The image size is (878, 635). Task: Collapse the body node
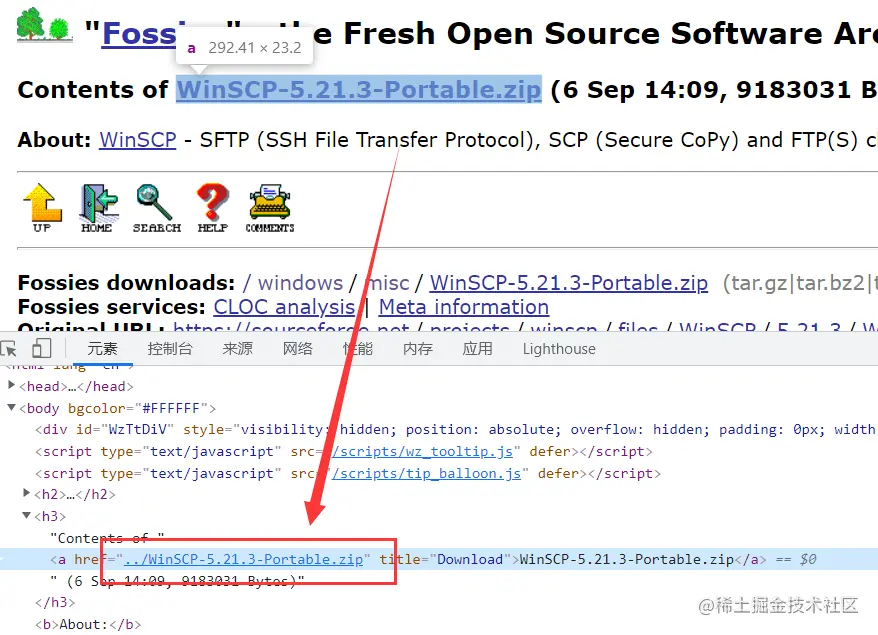coord(11,407)
